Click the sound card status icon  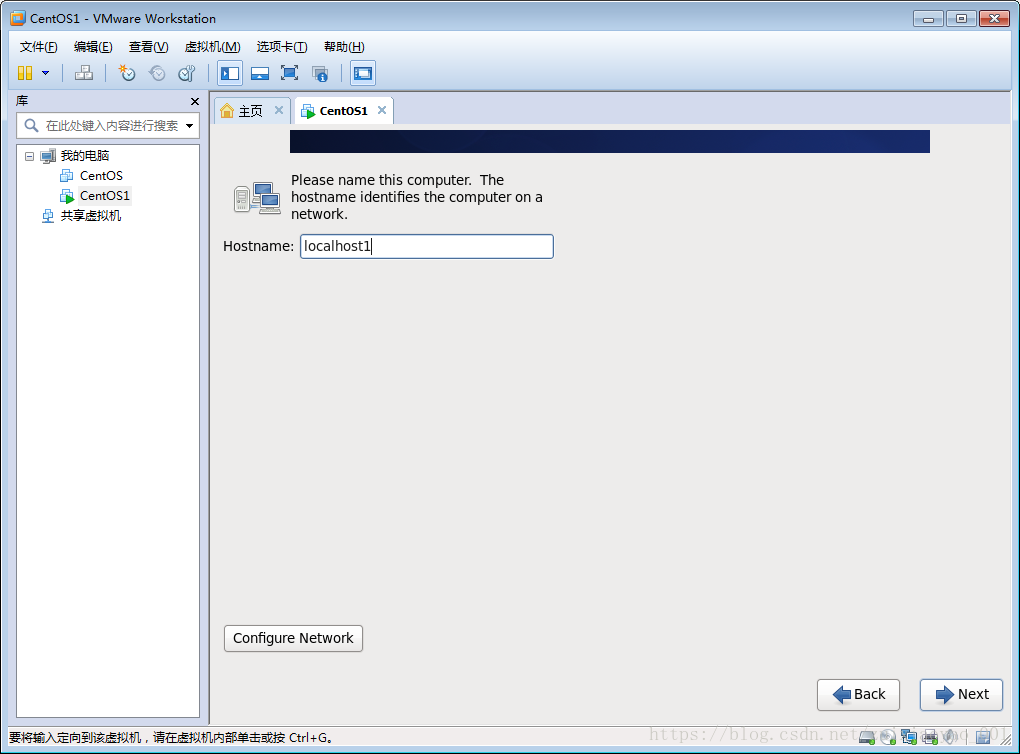950,736
